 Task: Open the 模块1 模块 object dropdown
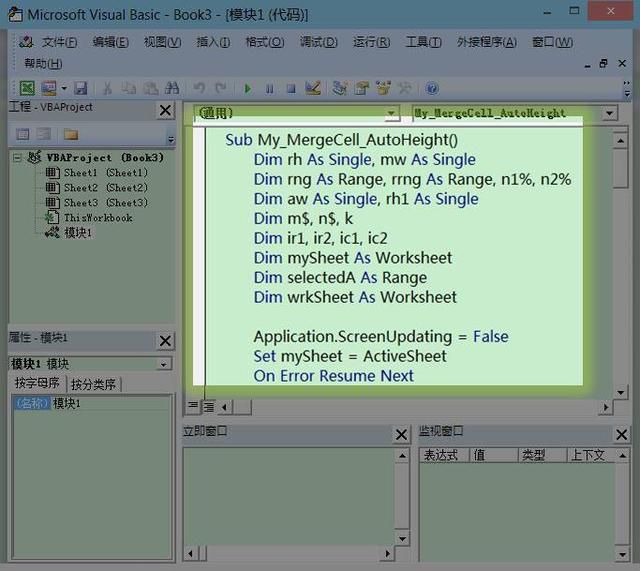(163, 364)
